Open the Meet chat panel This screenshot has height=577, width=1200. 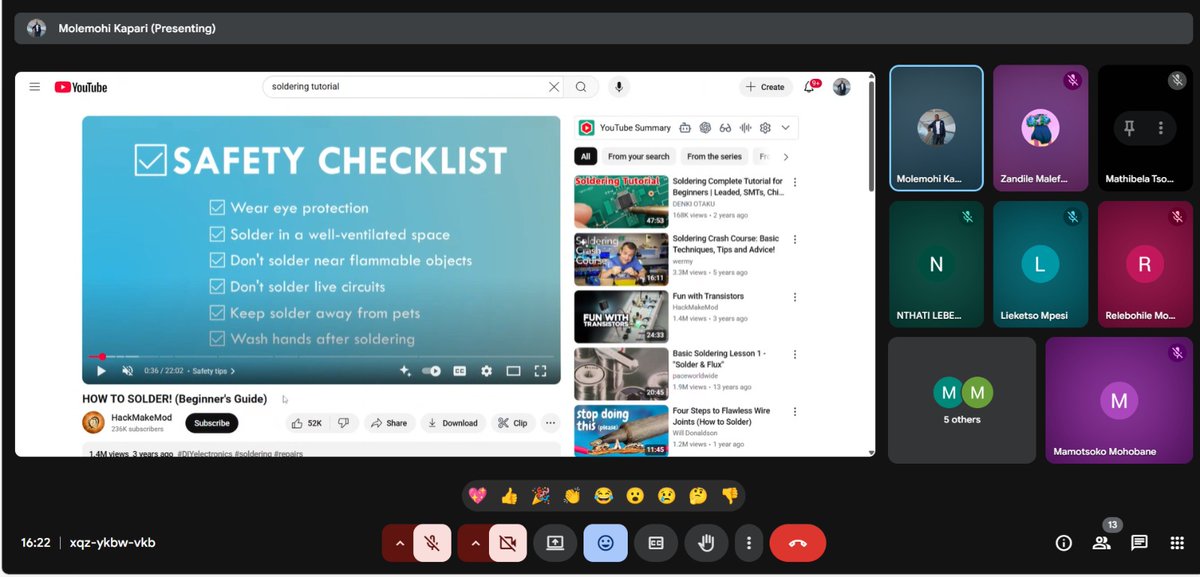coord(1139,543)
